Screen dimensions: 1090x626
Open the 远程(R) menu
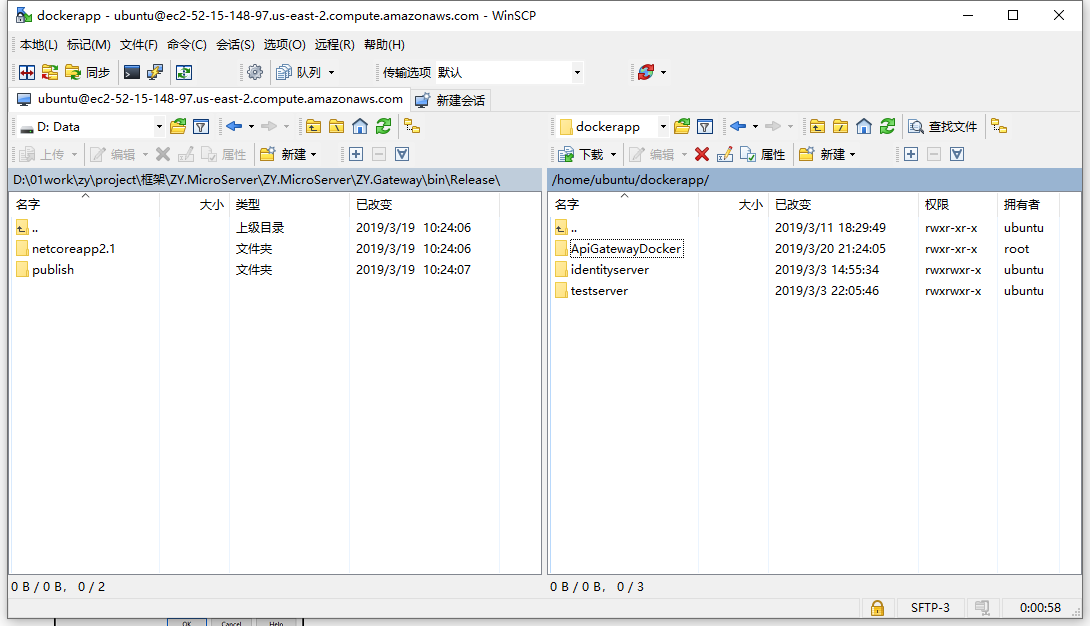click(334, 44)
